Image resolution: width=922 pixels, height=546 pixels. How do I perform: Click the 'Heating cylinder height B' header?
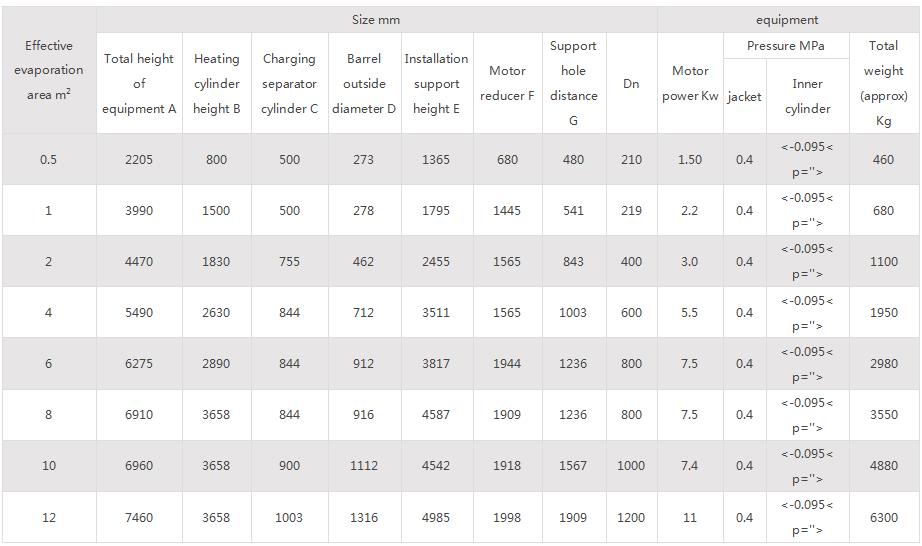pos(217,84)
